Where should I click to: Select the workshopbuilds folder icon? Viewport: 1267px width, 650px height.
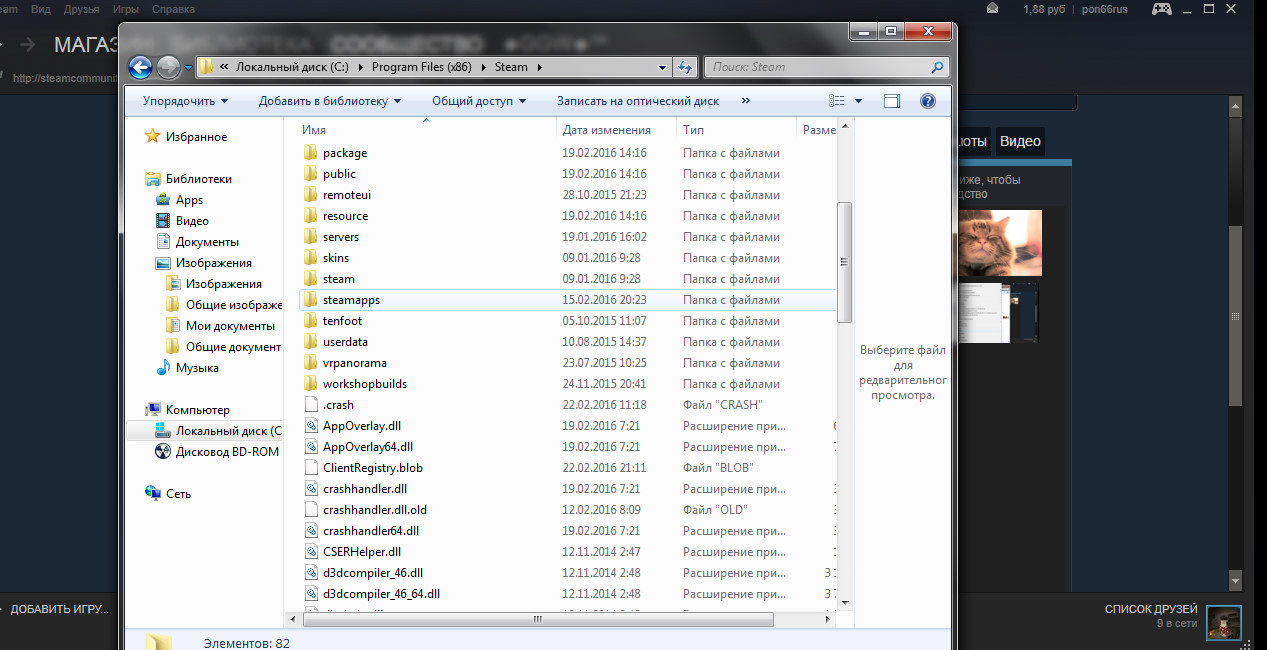click(x=310, y=384)
